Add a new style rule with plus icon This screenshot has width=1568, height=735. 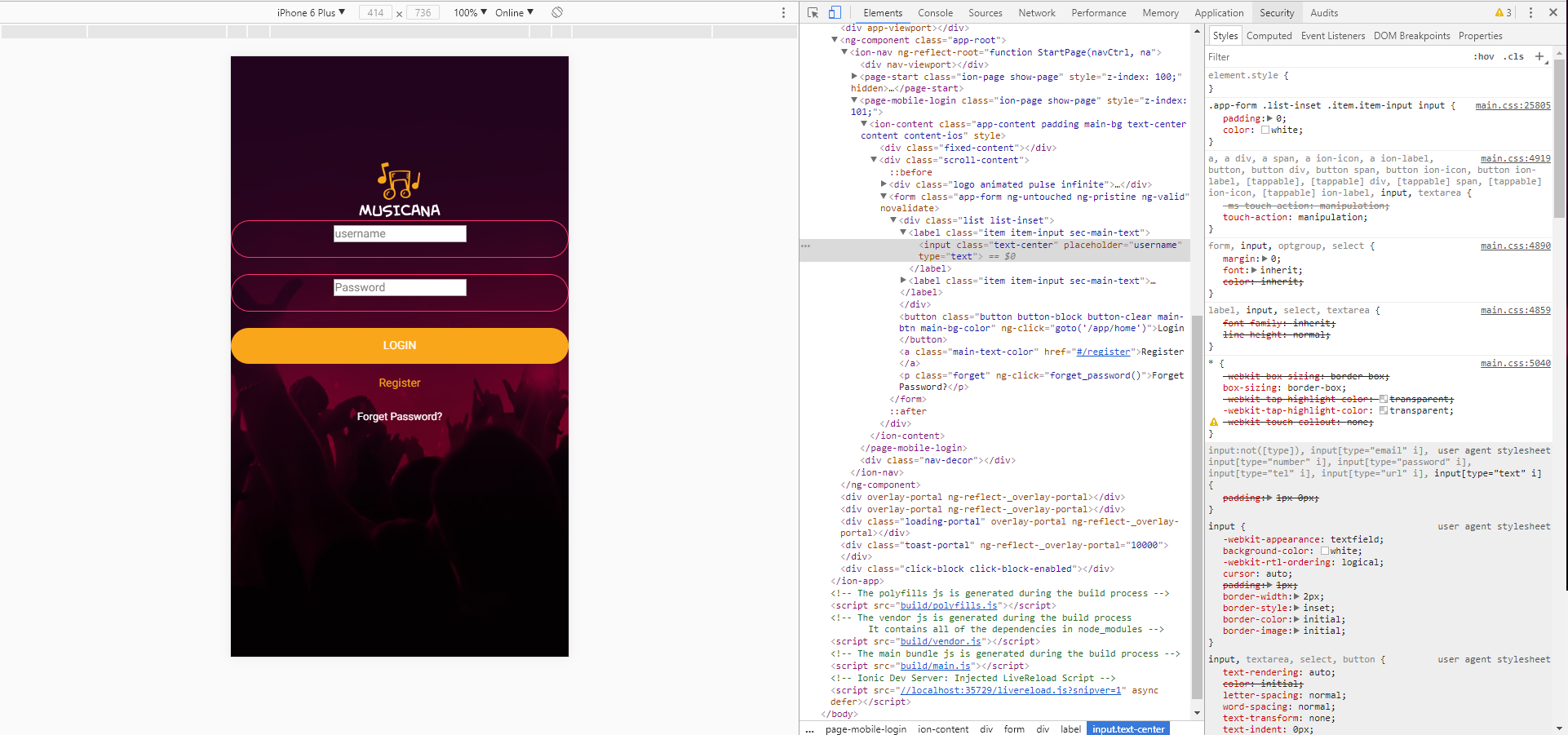click(1539, 56)
